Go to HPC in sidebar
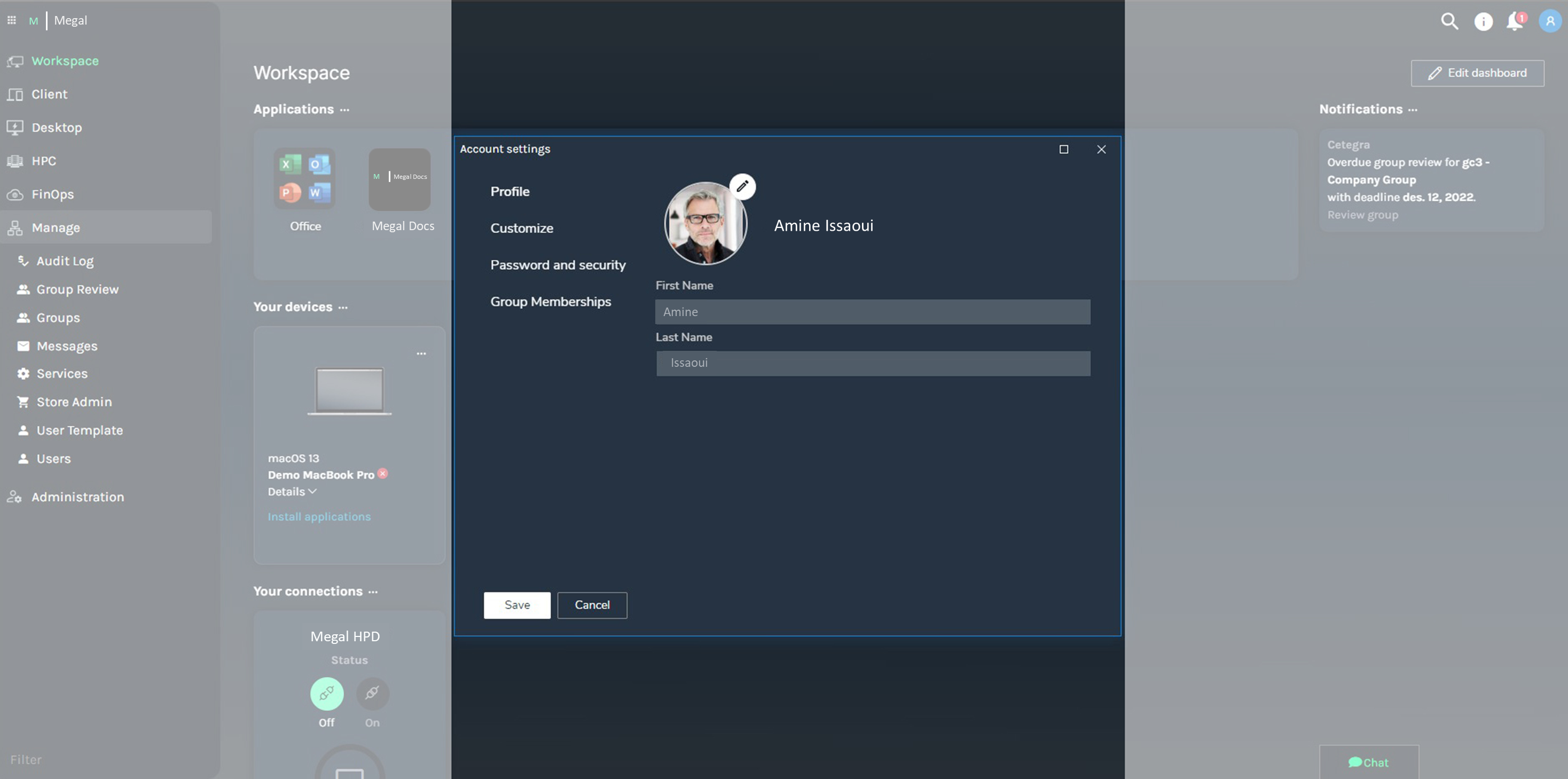This screenshot has height=779, width=1568. (x=43, y=161)
